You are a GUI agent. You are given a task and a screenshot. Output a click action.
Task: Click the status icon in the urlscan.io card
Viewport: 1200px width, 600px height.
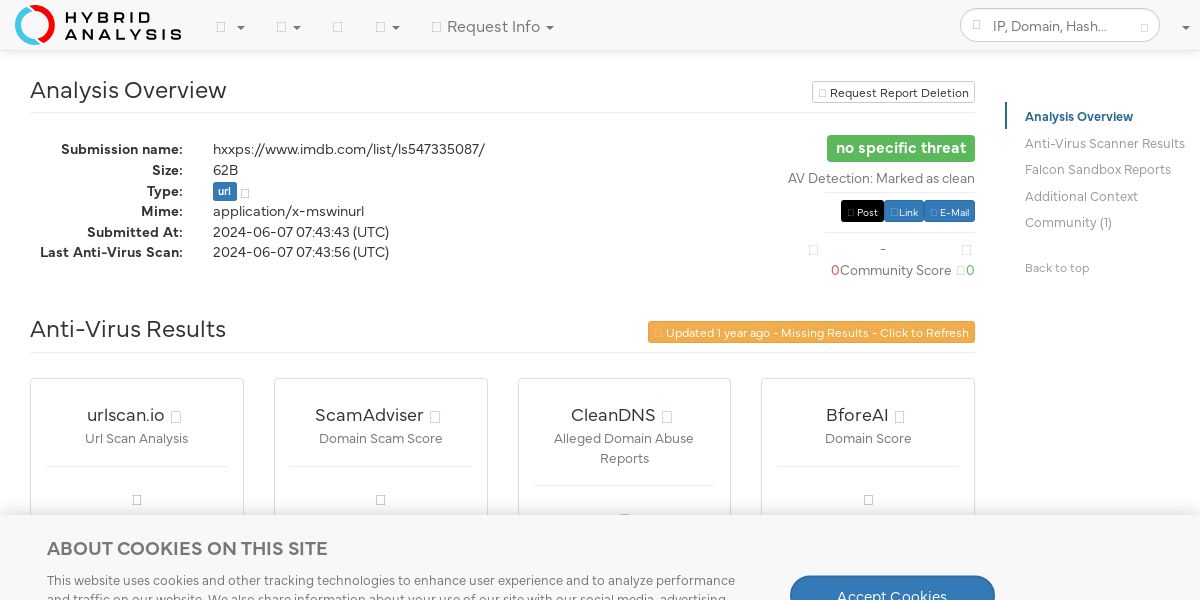coord(137,499)
